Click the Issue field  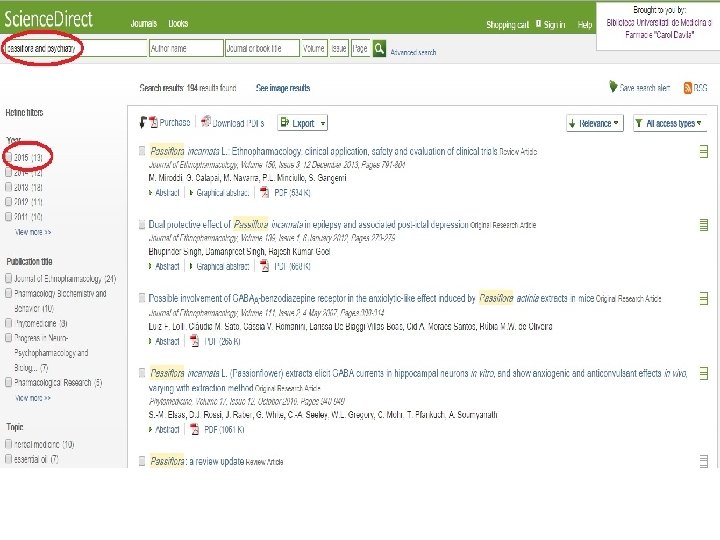coord(339,48)
